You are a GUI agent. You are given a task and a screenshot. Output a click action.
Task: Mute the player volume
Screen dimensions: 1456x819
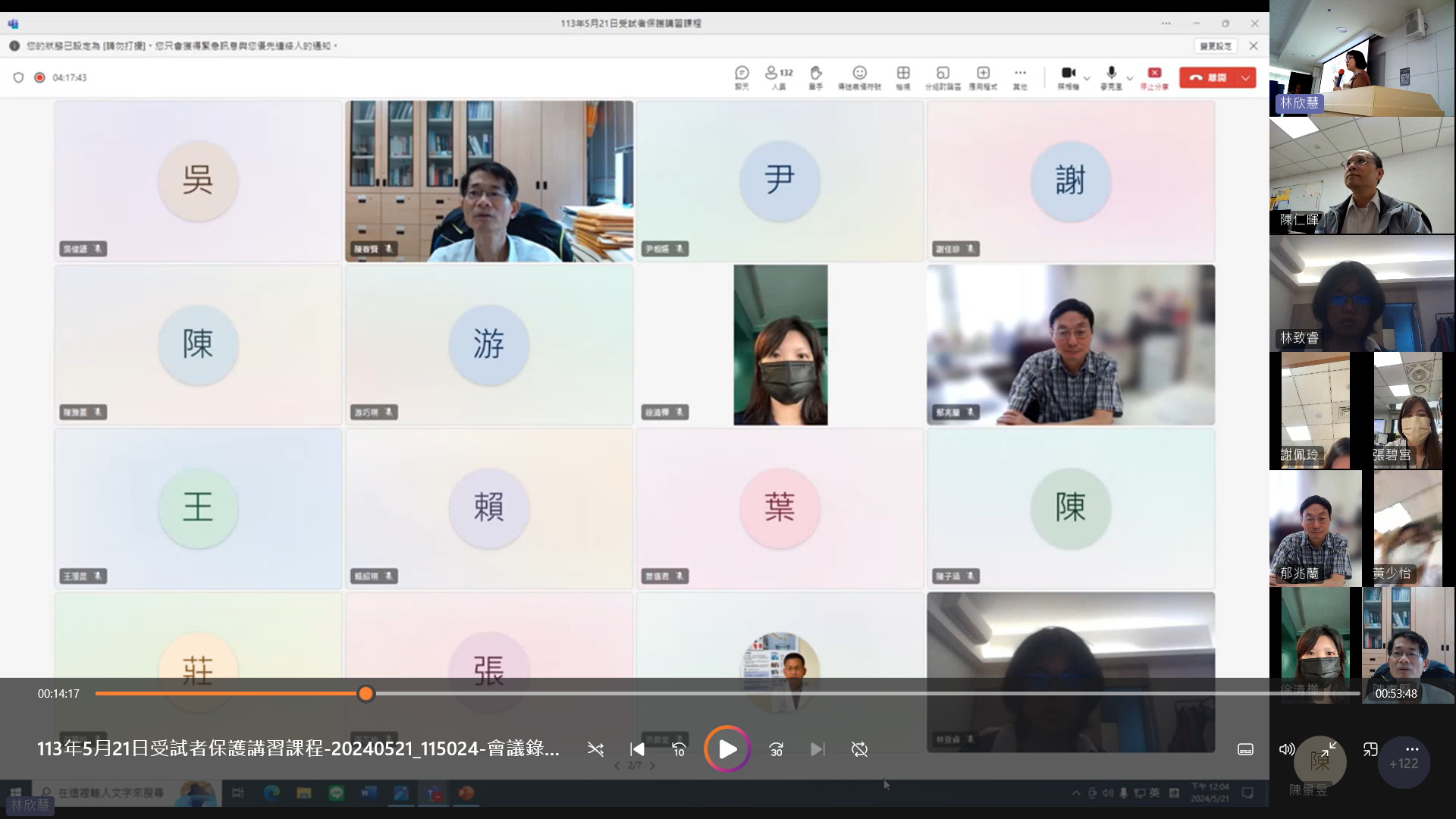[x=1287, y=749]
